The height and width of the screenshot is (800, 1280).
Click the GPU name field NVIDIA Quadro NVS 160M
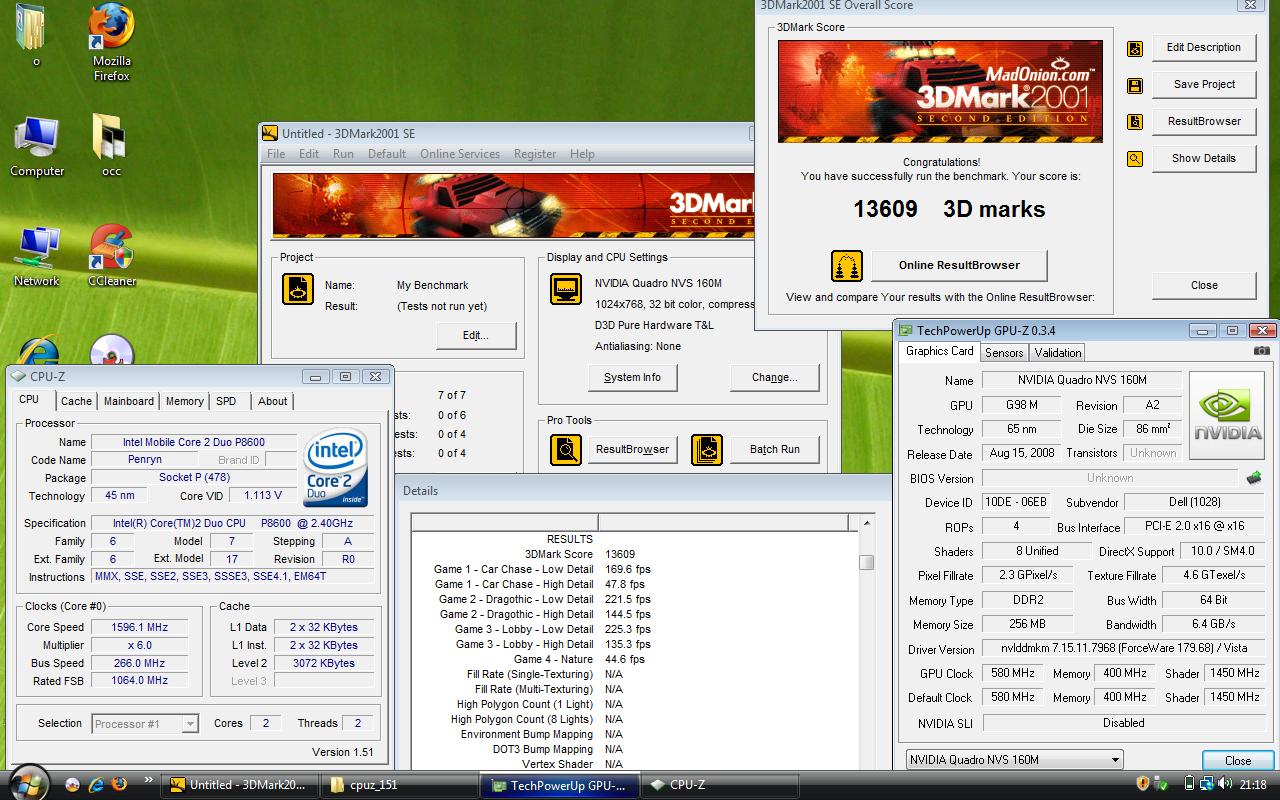[1081, 380]
